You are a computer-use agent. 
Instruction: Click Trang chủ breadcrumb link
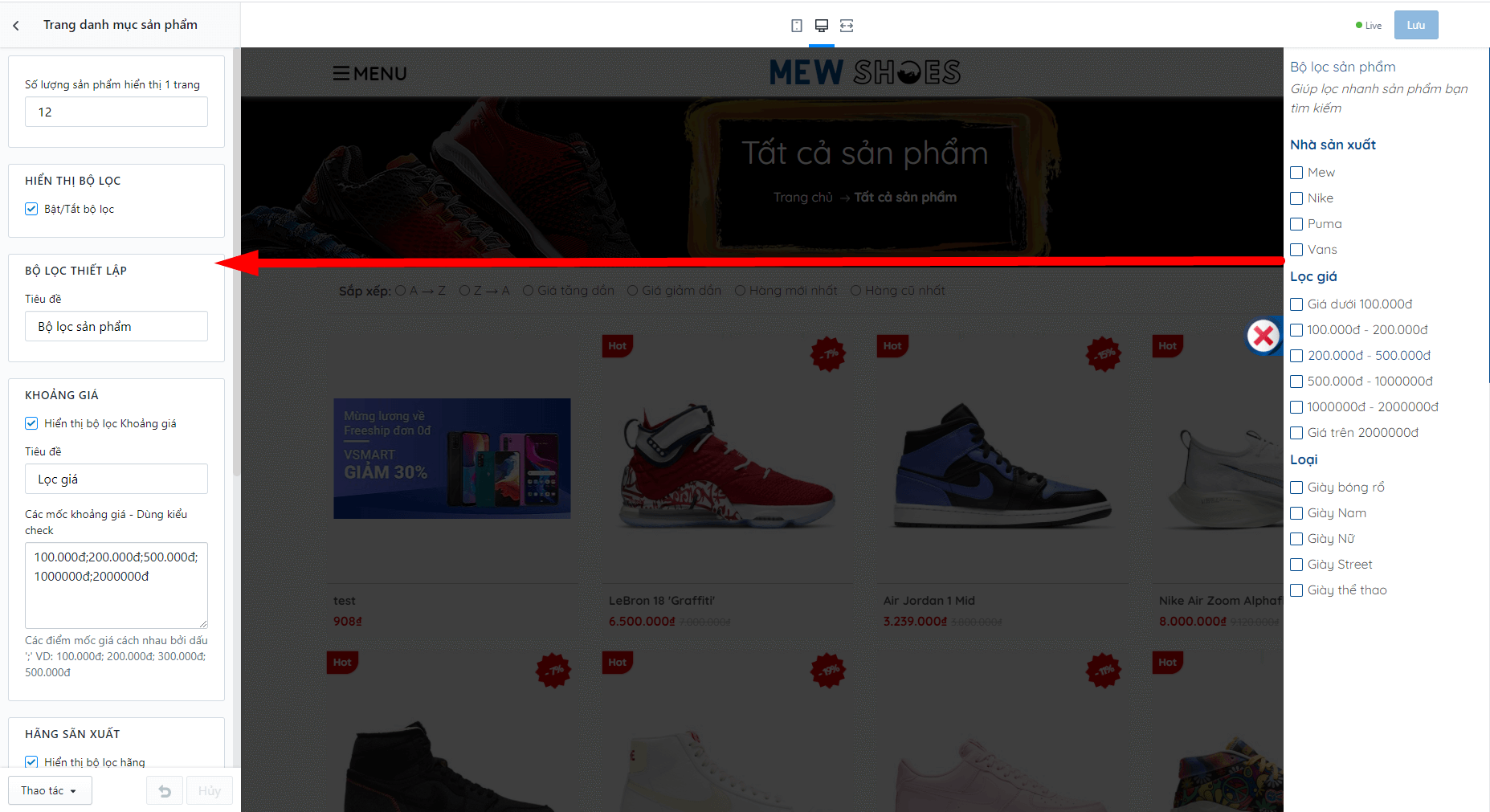pos(802,198)
